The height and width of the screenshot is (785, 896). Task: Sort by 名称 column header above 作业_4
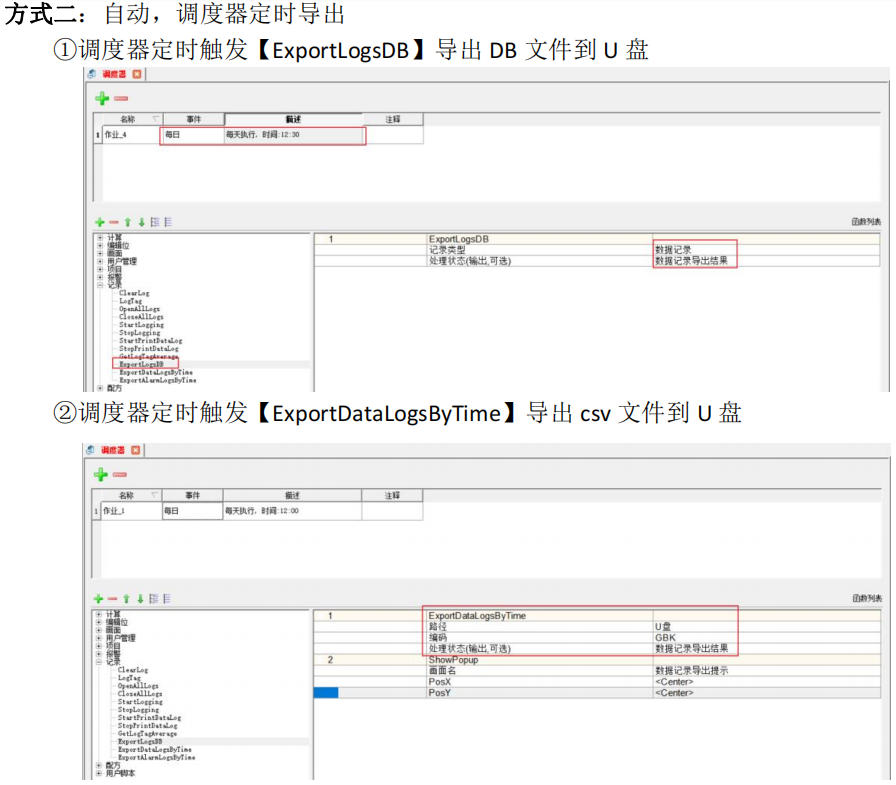128,119
